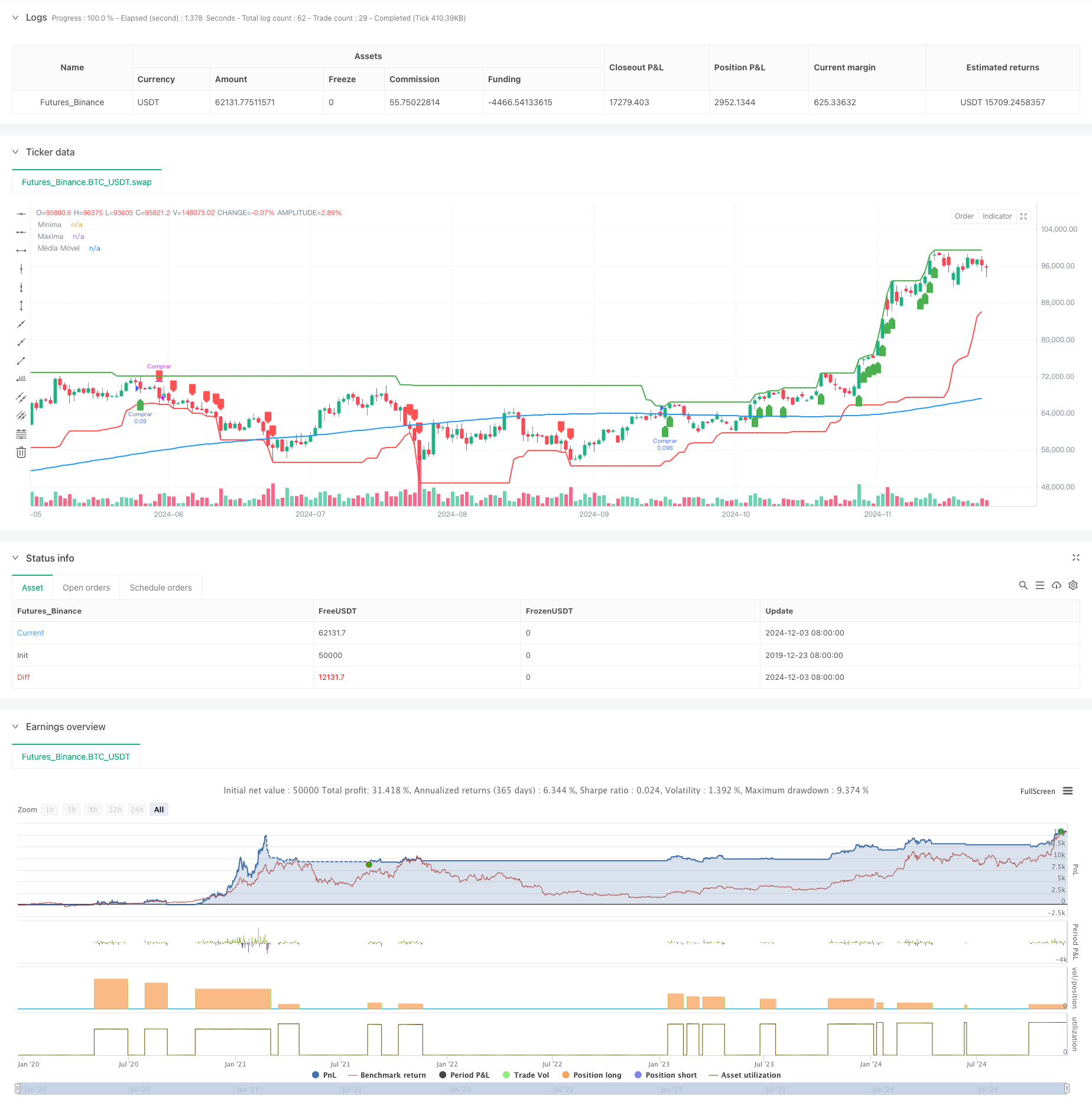Click the left navigator range handle
The height and width of the screenshot is (1112, 1092).
18,1088
